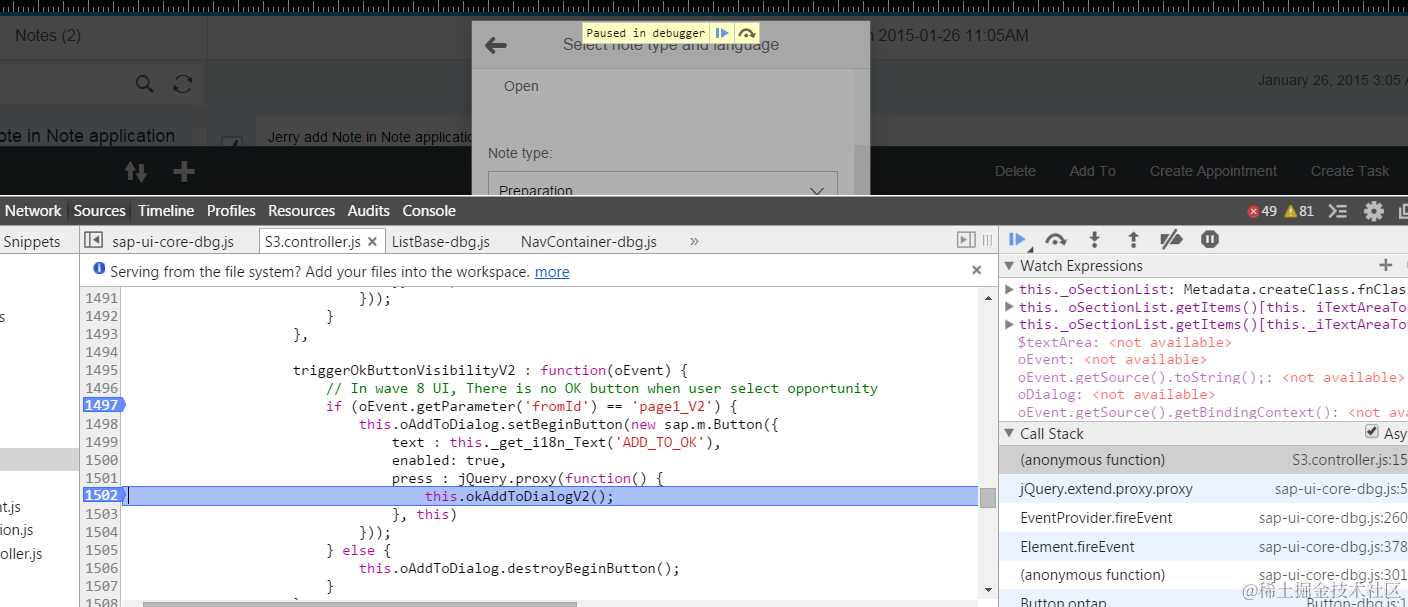Show more open file tabs chevron
This screenshot has width=1408, height=607.
[x=694, y=241]
